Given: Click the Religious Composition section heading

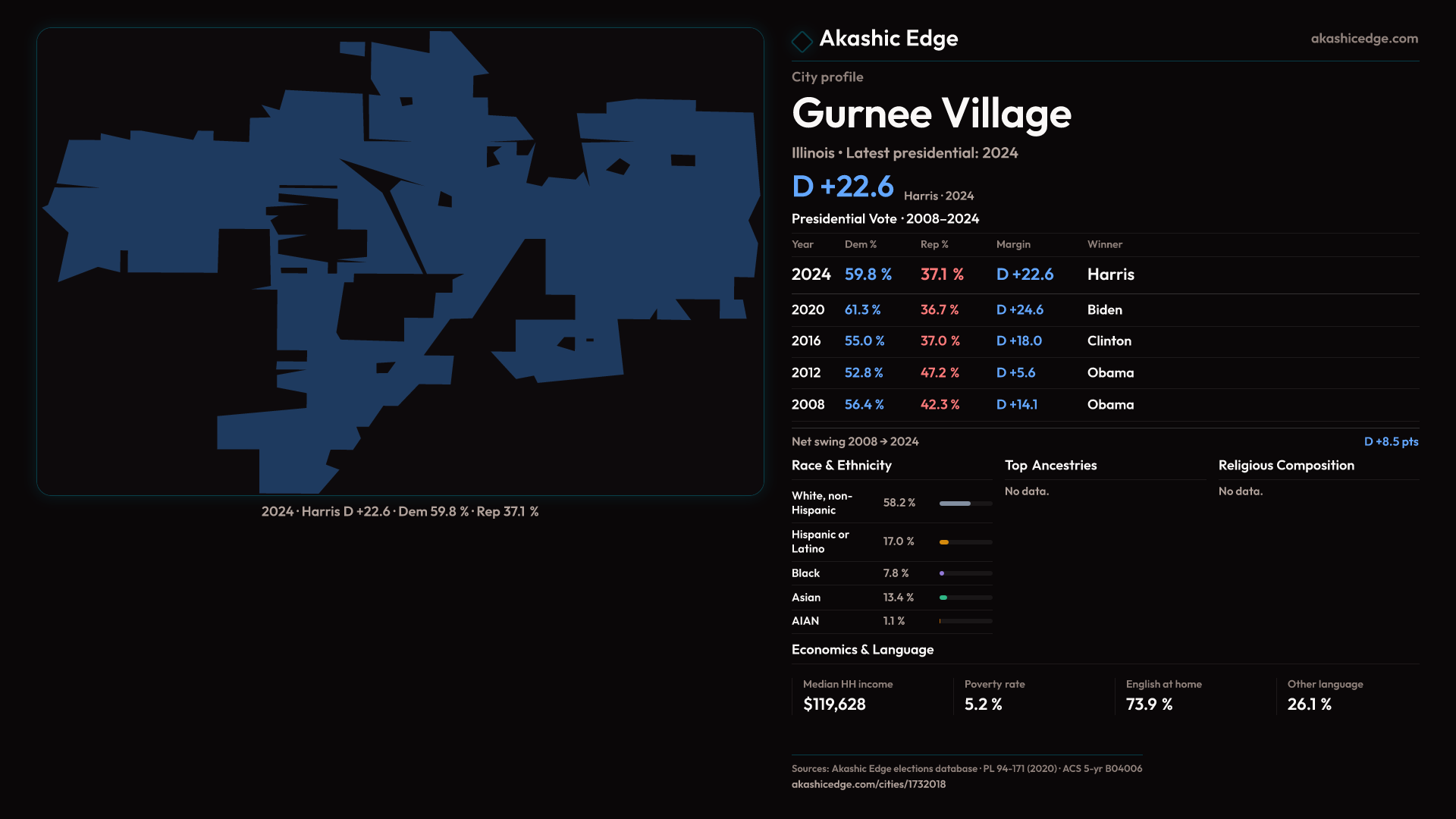Looking at the screenshot, I should pos(1285,466).
